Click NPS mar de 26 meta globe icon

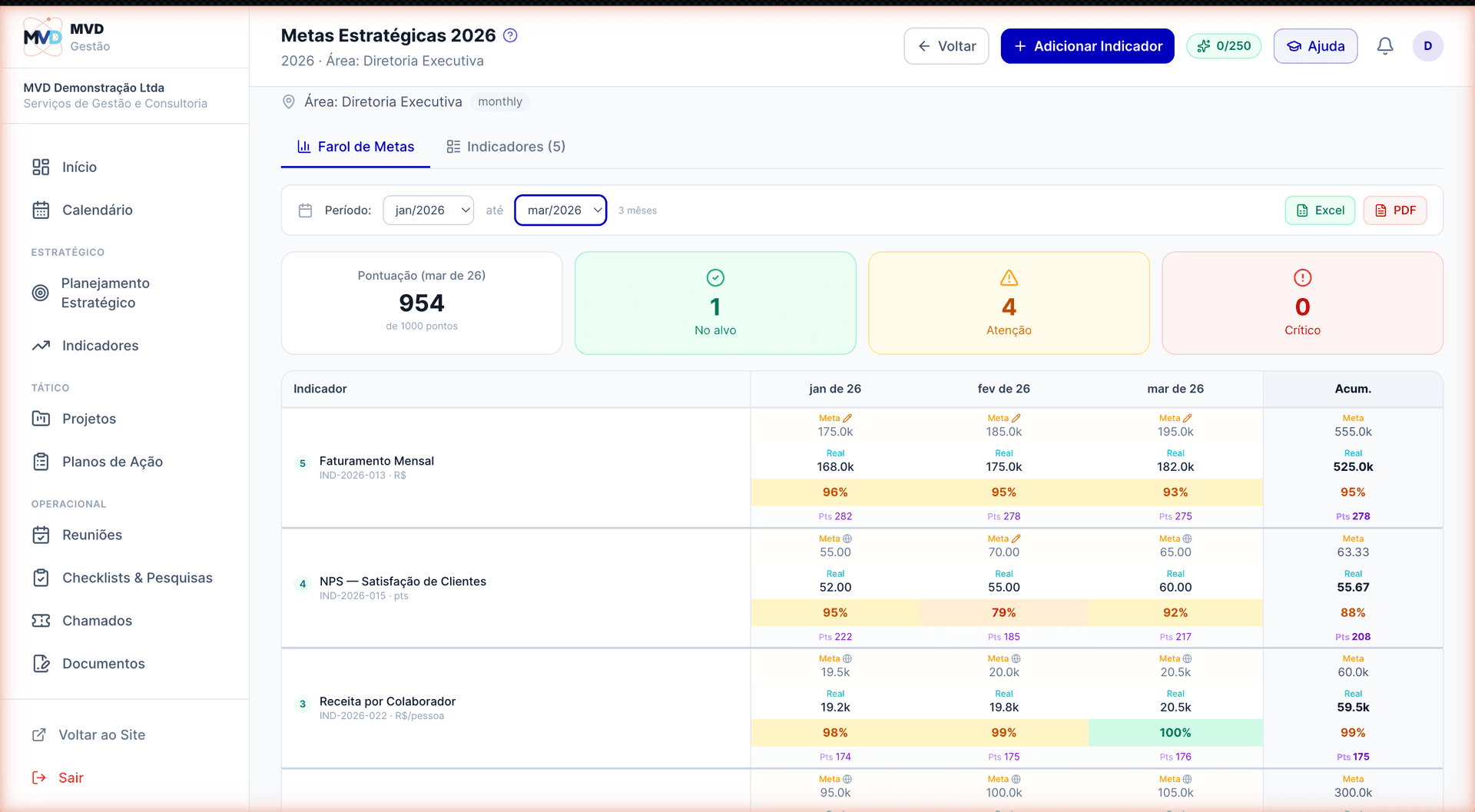[x=1188, y=539]
